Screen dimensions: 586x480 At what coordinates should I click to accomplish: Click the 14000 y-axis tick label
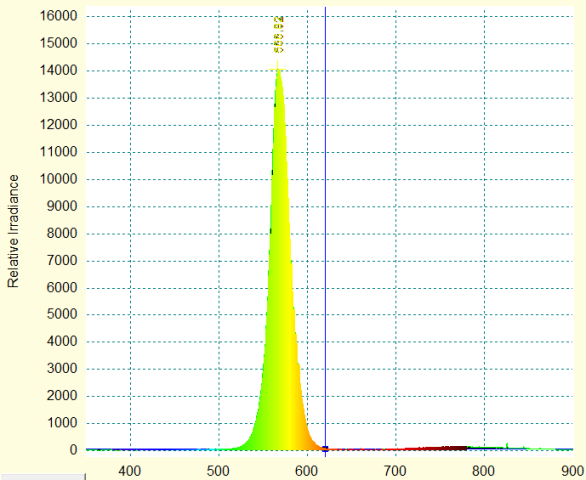pyautogui.click(x=58, y=70)
